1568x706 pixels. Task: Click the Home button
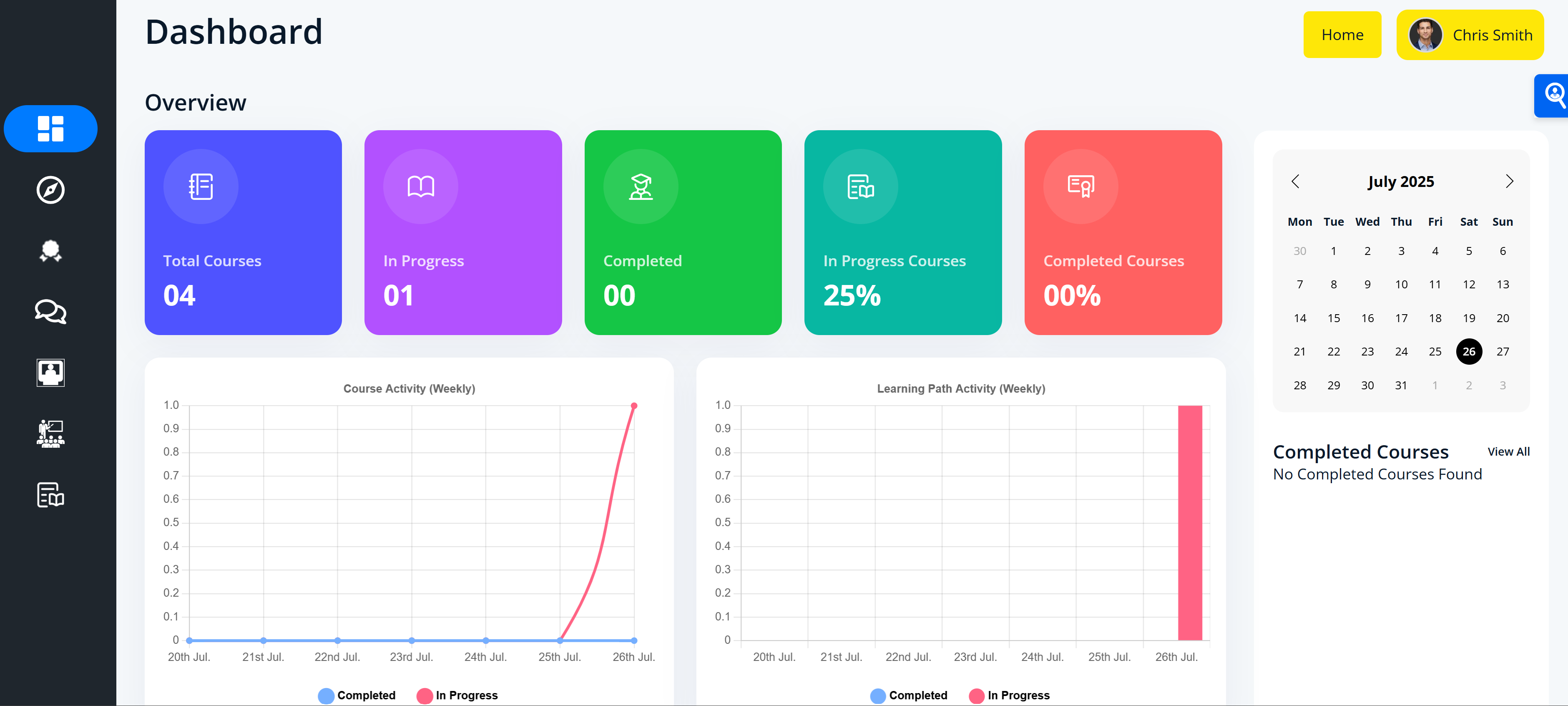pyautogui.click(x=1342, y=35)
